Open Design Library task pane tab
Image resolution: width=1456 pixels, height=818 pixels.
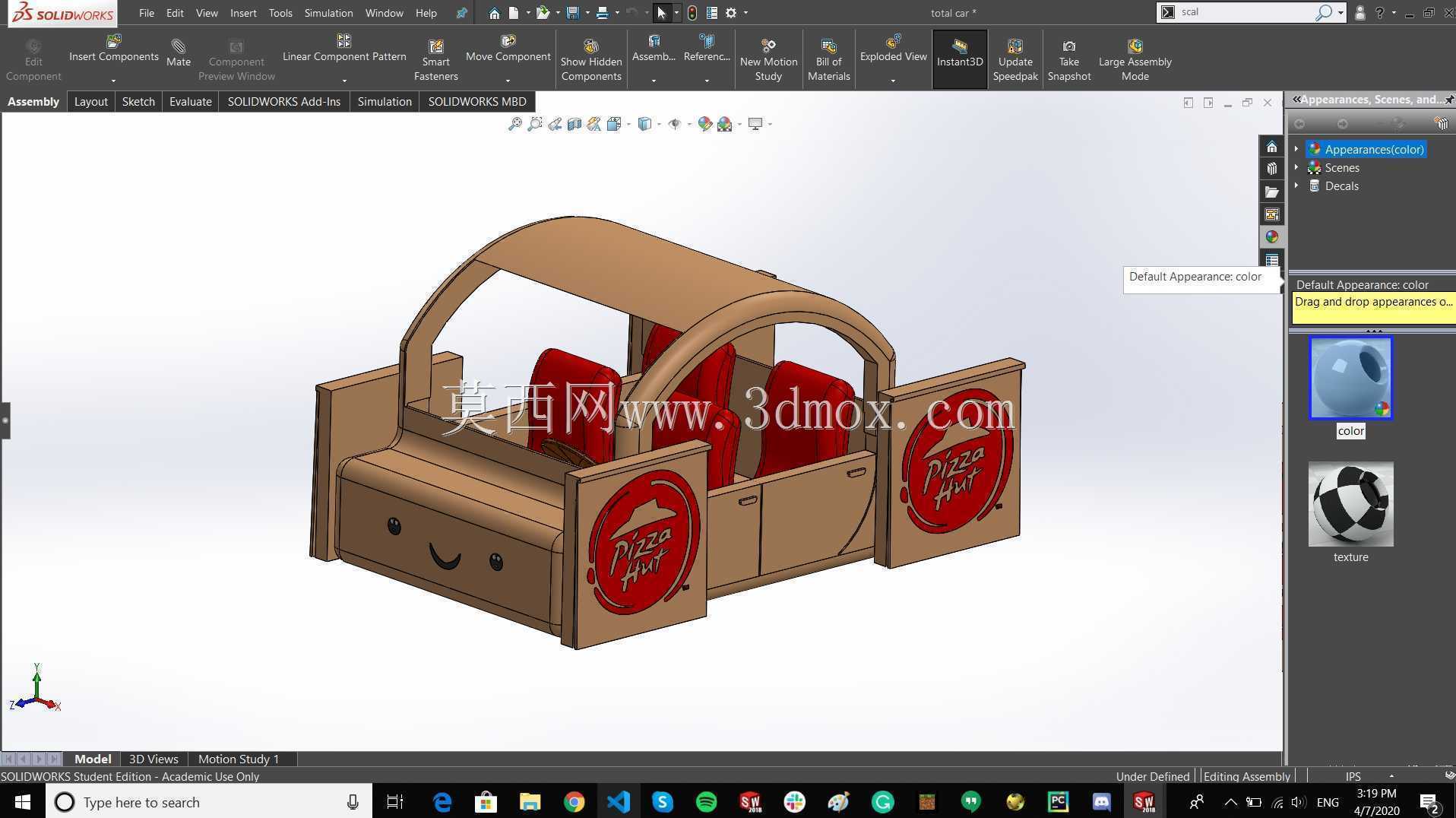(1272, 169)
